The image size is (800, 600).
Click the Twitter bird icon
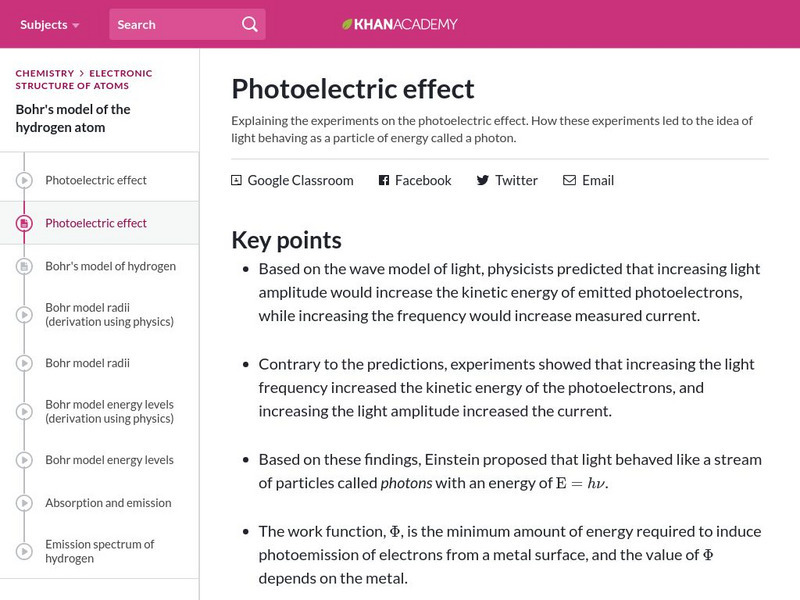[x=482, y=181]
